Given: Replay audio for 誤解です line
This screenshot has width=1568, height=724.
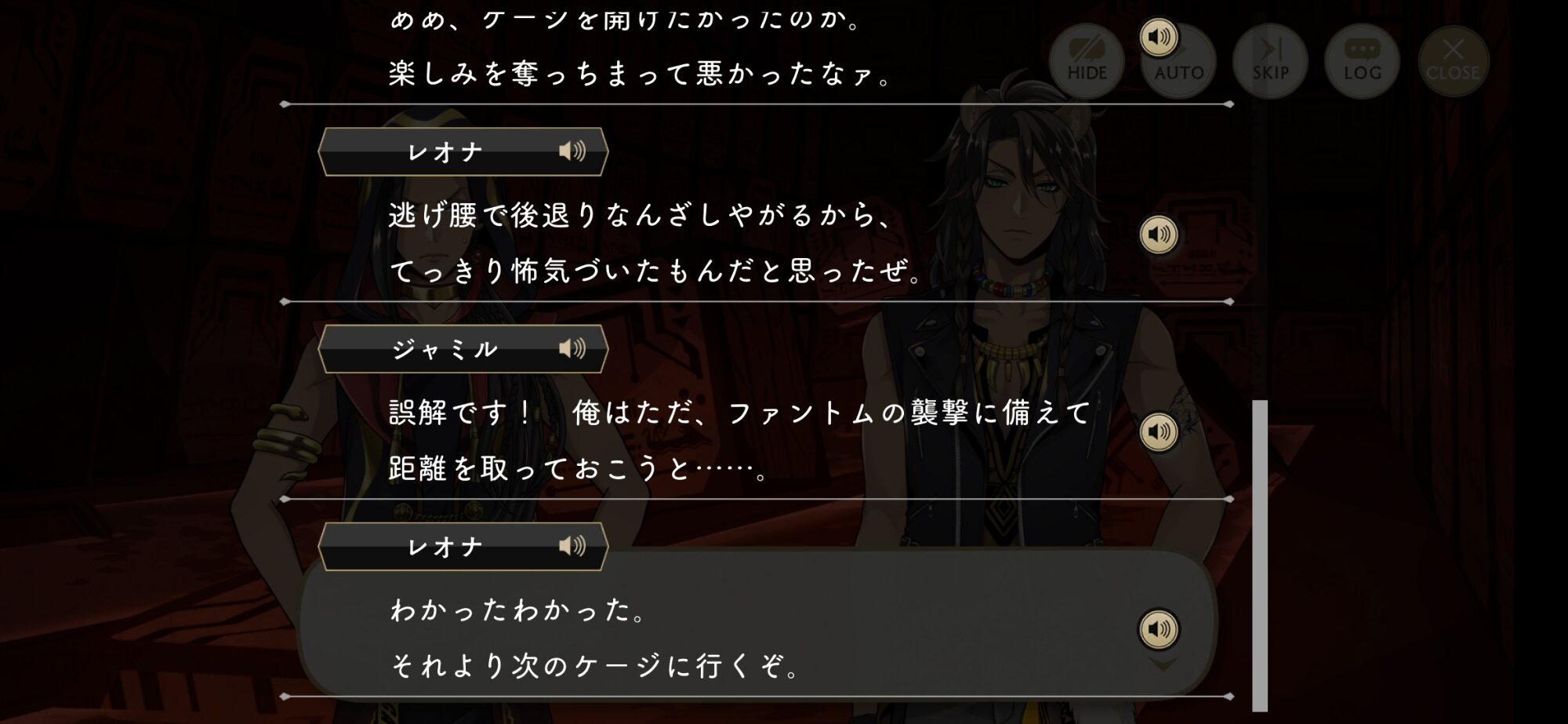Looking at the screenshot, I should [1159, 432].
